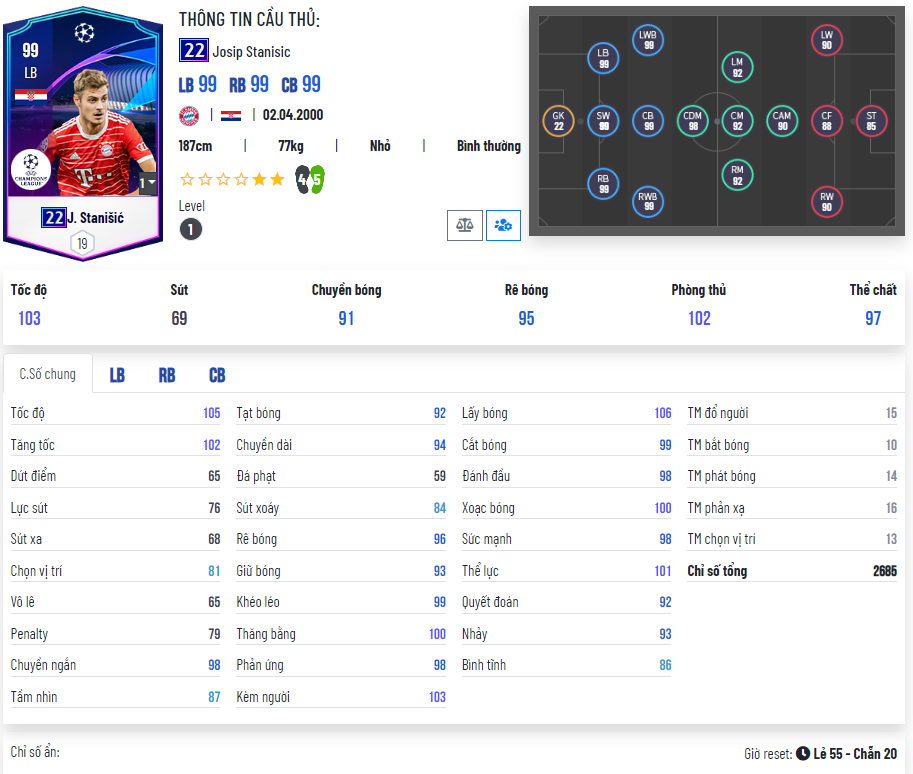Click the star rating row
The height and width of the screenshot is (774, 913).
click(x=232, y=179)
